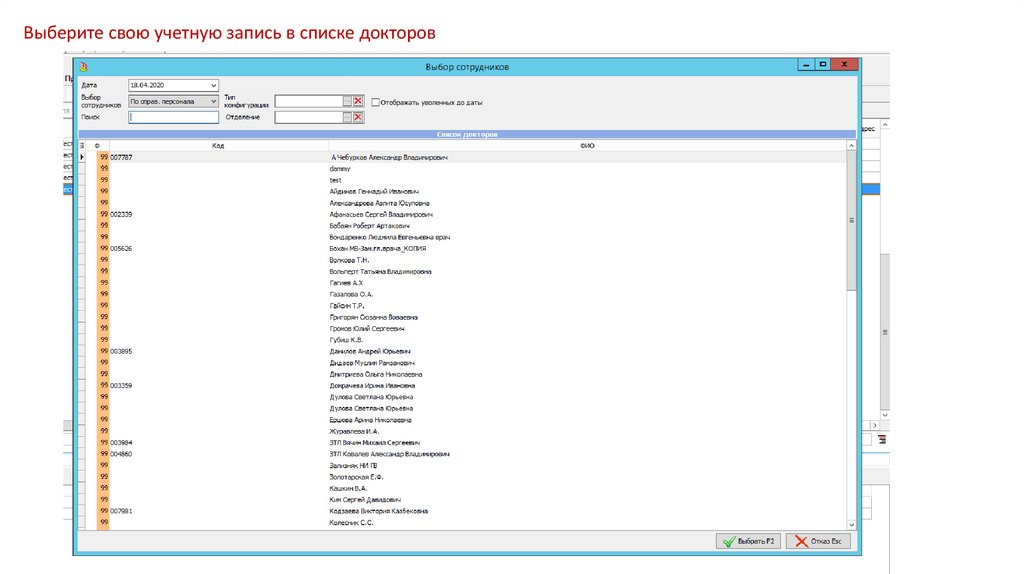
Task: Select Бабаян Роберт Артакович
Action: pyautogui.click(x=370, y=226)
